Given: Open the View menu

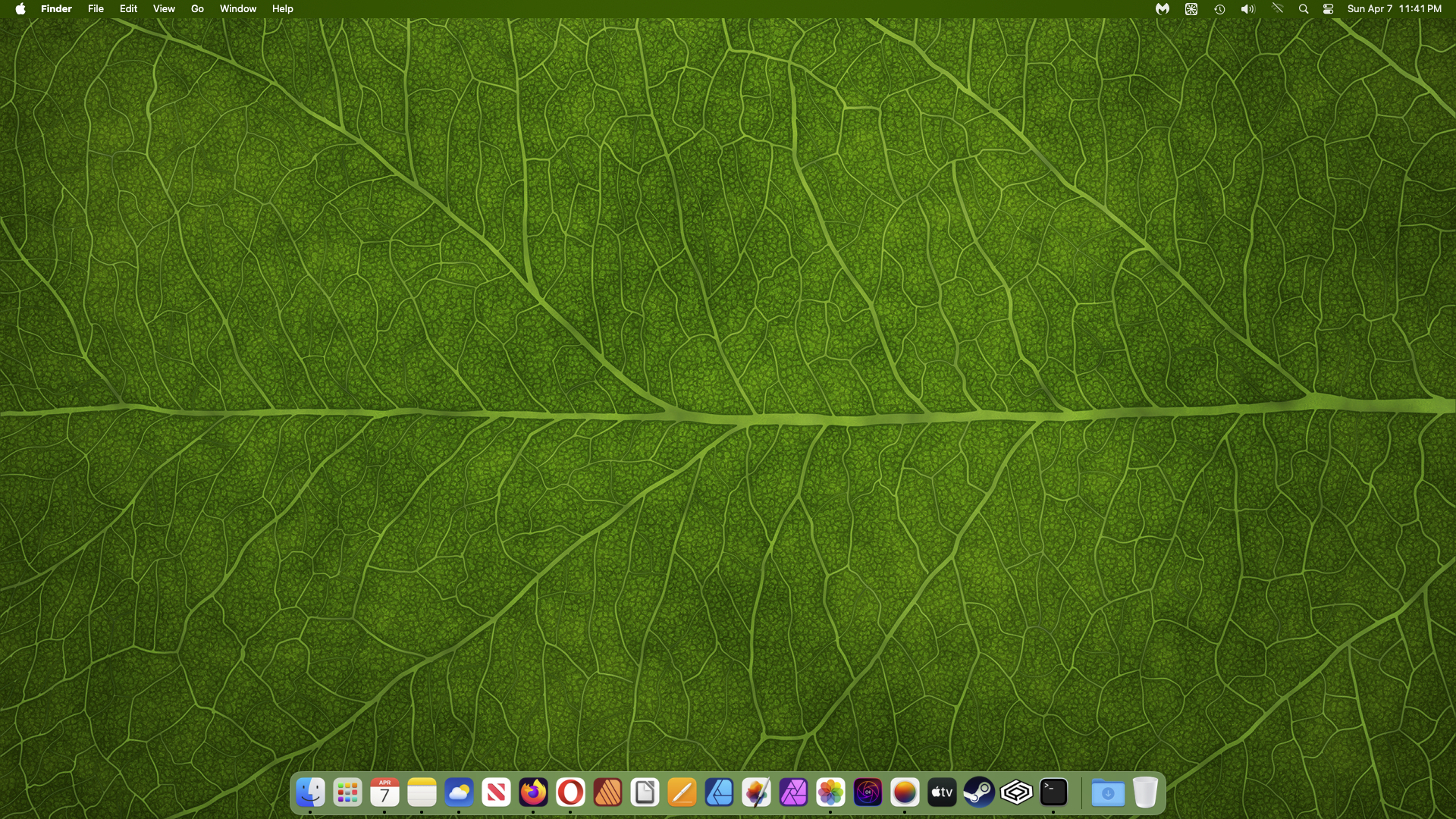Looking at the screenshot, I should (x=164, y=9).
